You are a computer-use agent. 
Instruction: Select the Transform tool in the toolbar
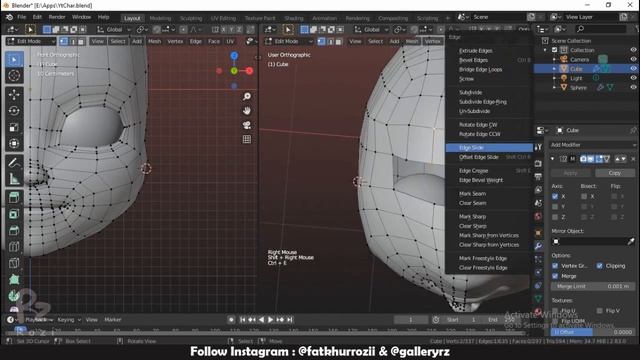[14, 143]
